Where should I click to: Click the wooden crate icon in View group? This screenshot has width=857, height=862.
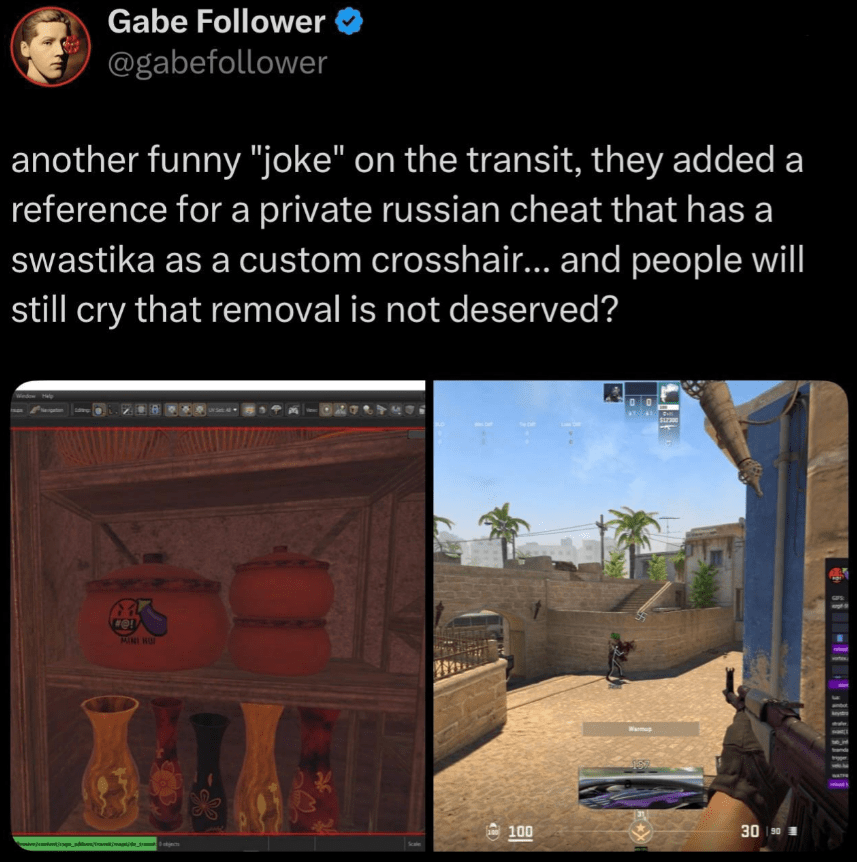point(353,410)
